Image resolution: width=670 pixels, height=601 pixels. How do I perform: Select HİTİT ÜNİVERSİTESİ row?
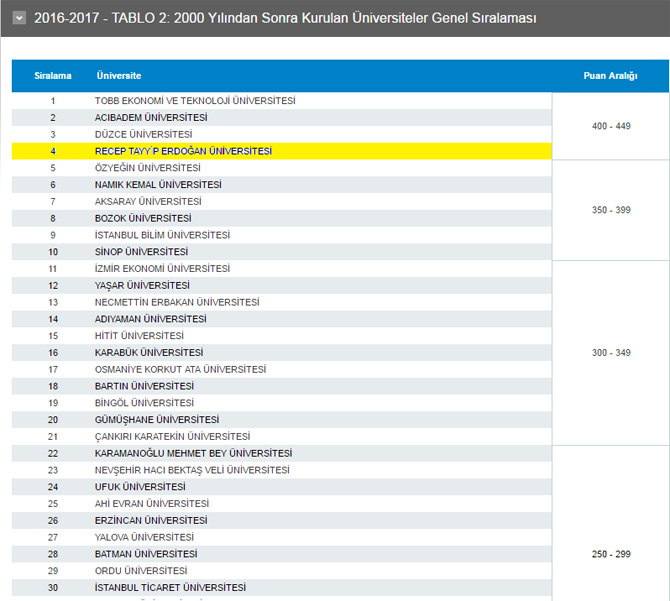click(x=282, y=336)
